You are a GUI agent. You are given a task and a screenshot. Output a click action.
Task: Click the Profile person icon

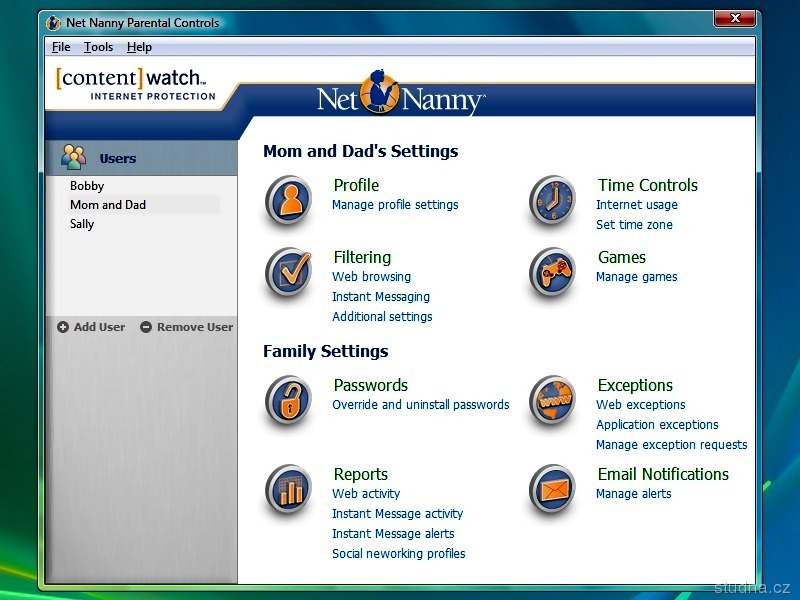pyautogui.click(x=288, y=200)
